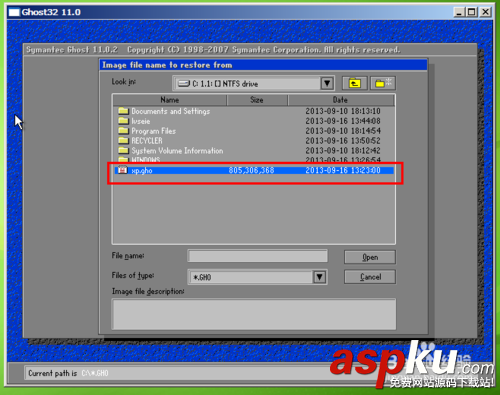Sort list by Size column header

(257, 100)
